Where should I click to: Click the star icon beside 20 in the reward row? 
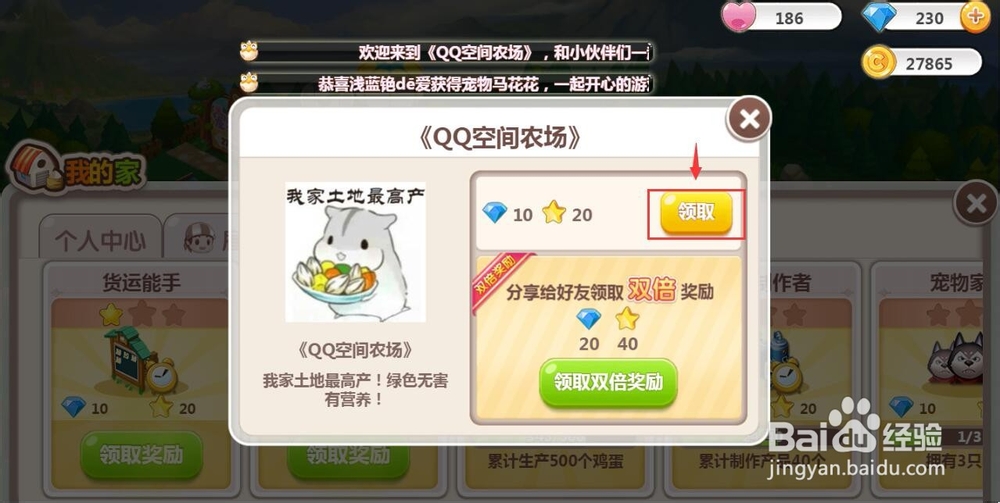click(x=554, y=212)
